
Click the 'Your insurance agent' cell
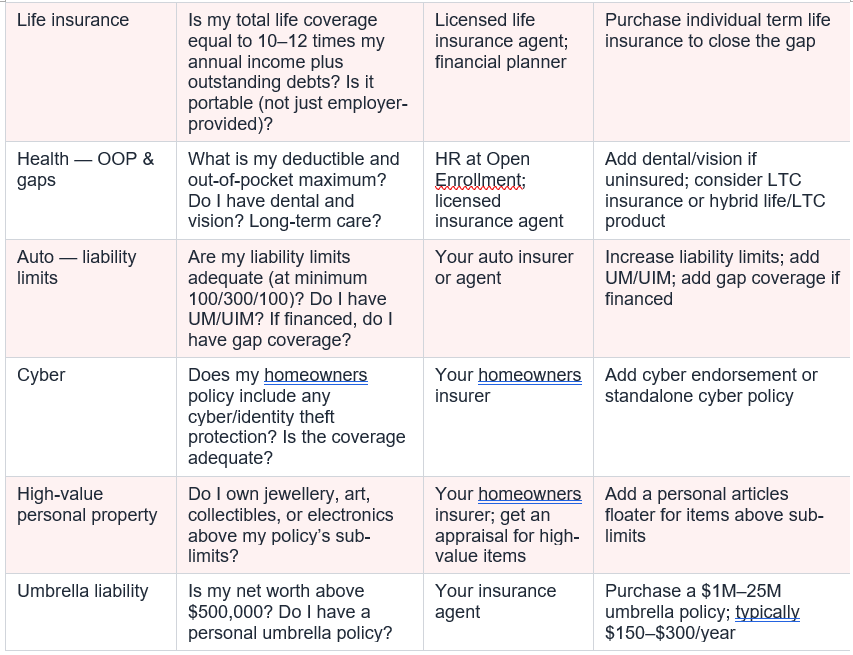pyautogui.click(x=508, y=612)
